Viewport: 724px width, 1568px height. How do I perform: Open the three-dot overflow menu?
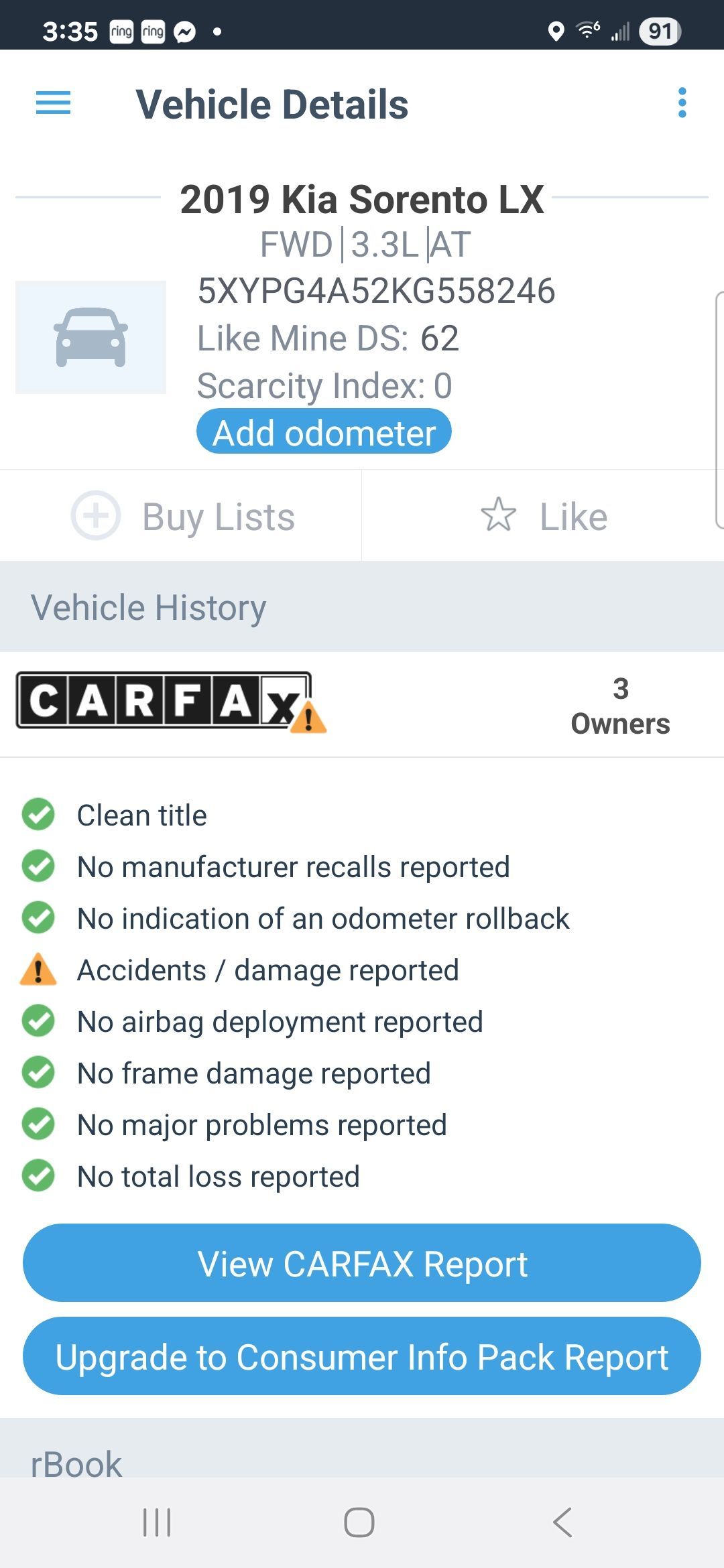(x=682, y=103)
